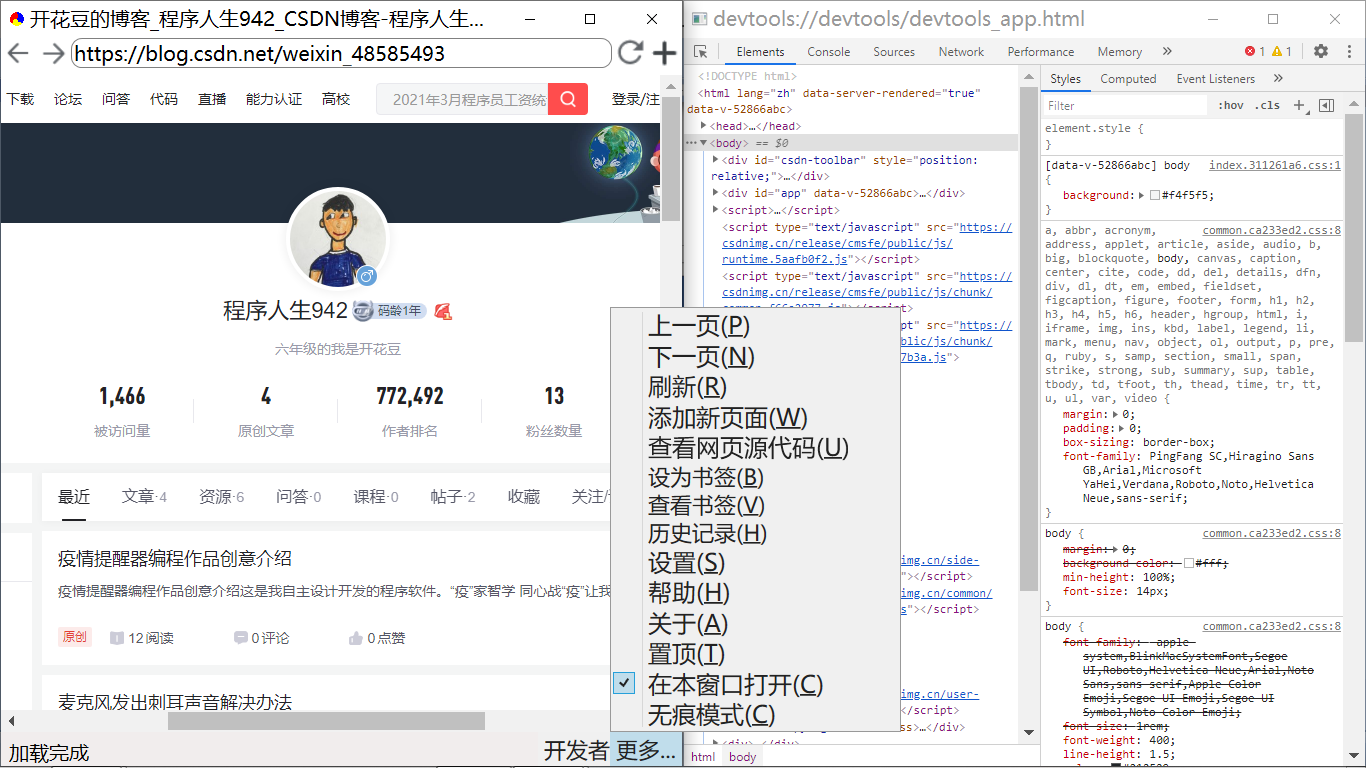Open the Network tab

pos(961,52)
